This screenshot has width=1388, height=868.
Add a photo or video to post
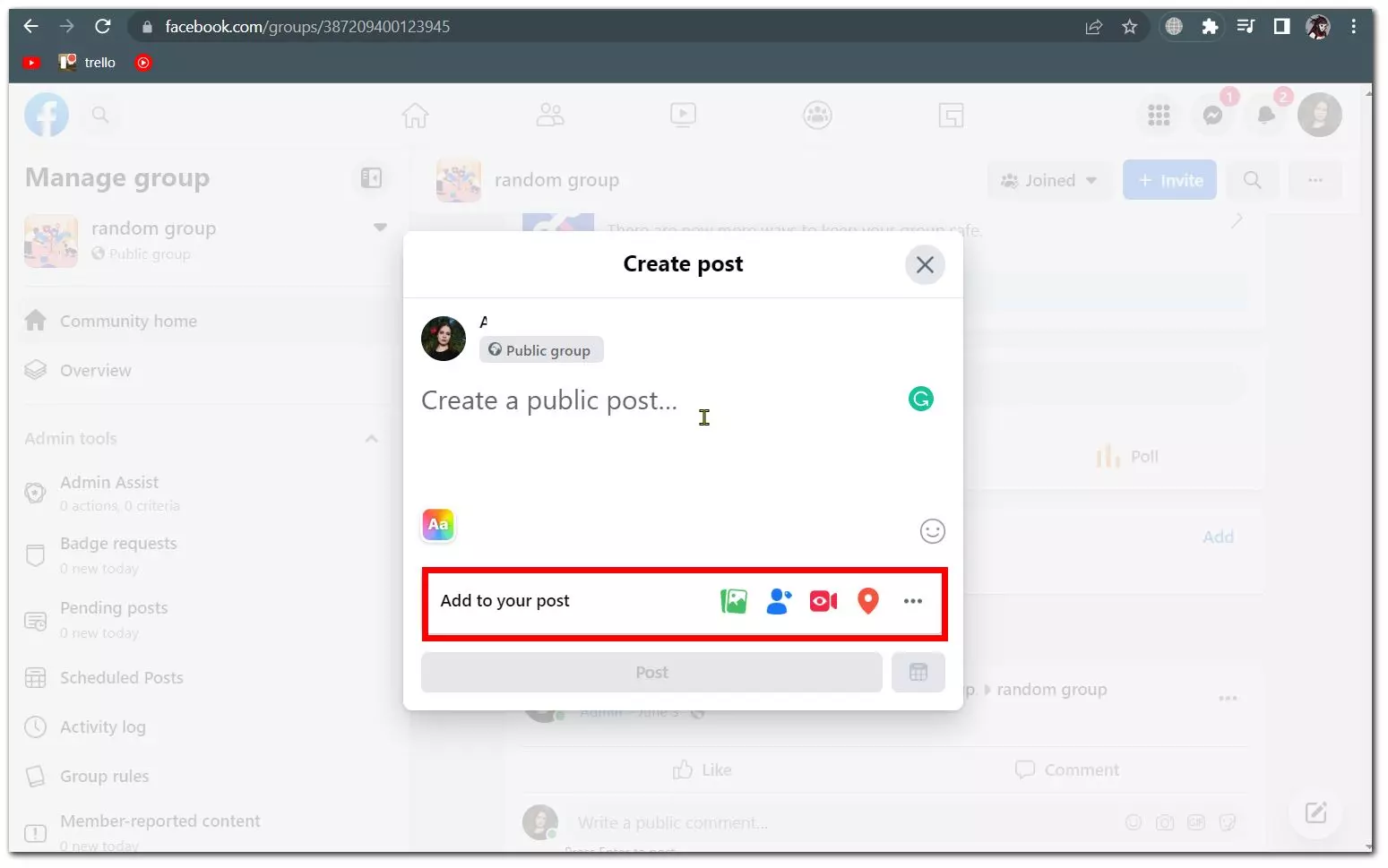[x=733, y=601]
